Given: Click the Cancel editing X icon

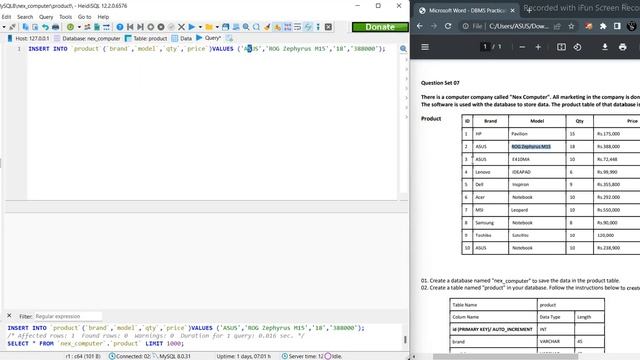Looking at the screenshot, I should (182, 27).
